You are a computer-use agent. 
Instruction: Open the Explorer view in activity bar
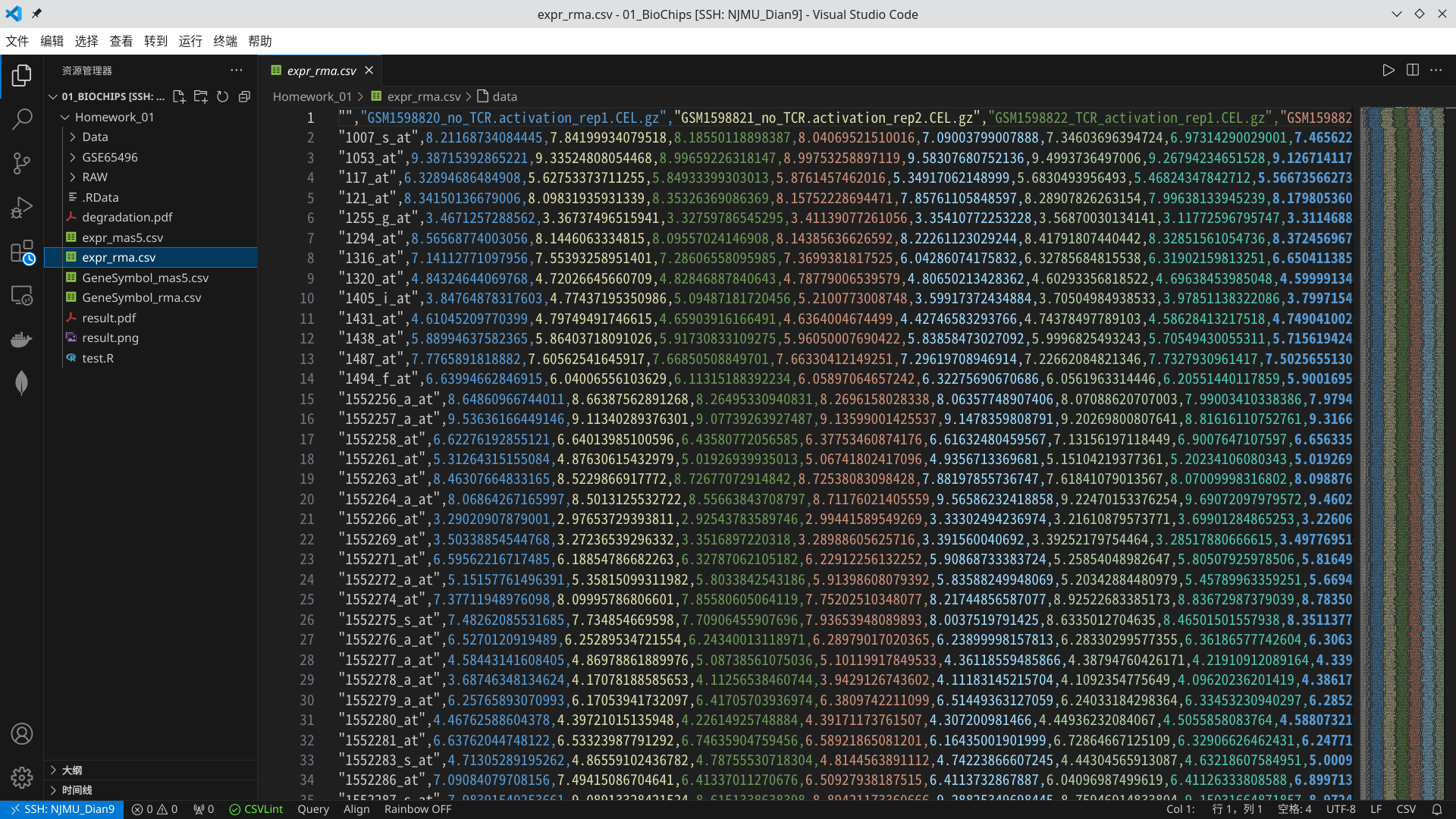click(22, 75)
